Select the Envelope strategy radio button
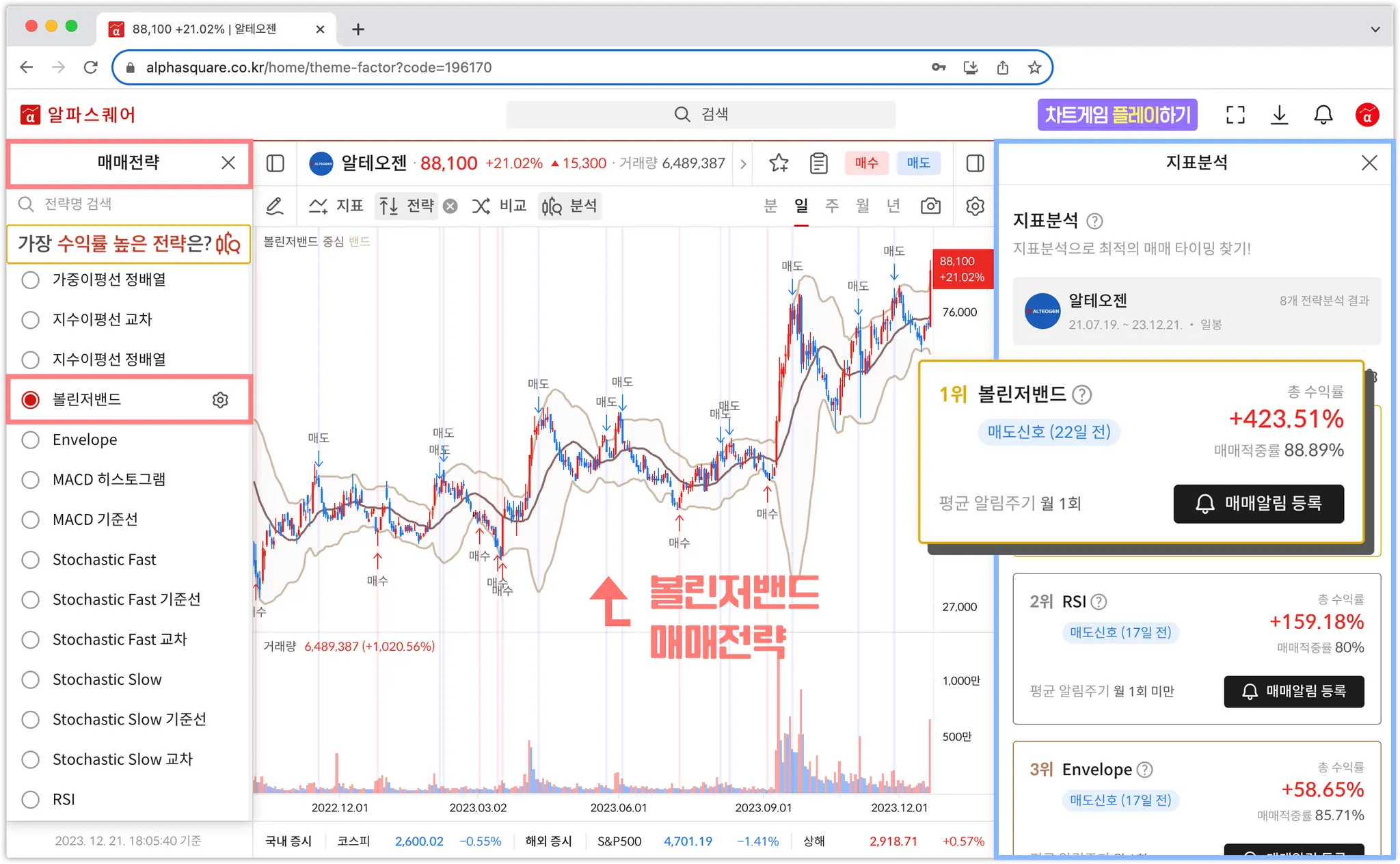Viewport: 1400px width, 864px height. [x=31, y=440]
